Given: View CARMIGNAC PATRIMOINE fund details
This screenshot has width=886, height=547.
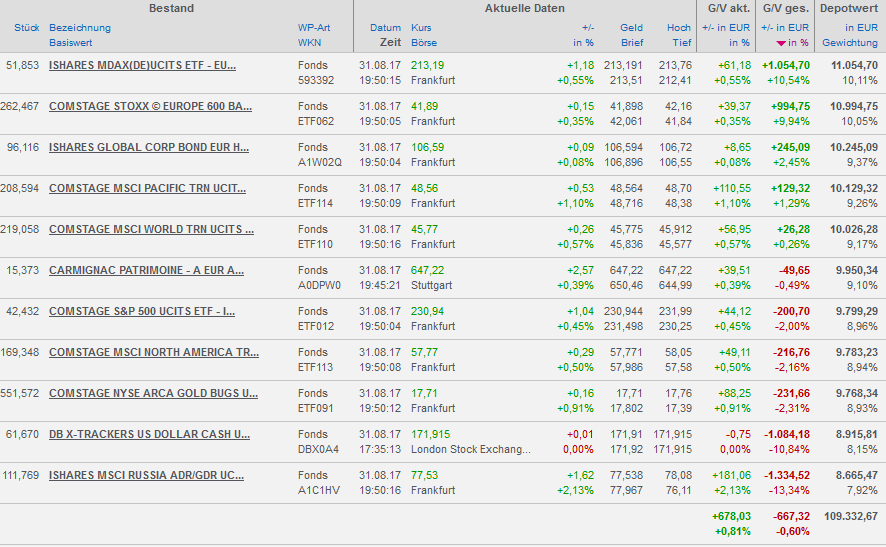Looking at the screenshot, I should 146,270.
